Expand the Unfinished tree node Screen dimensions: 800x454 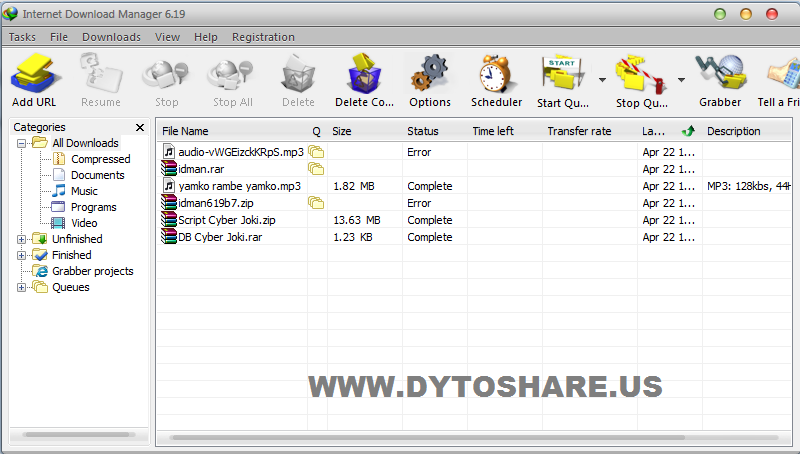tap(21, 239)
